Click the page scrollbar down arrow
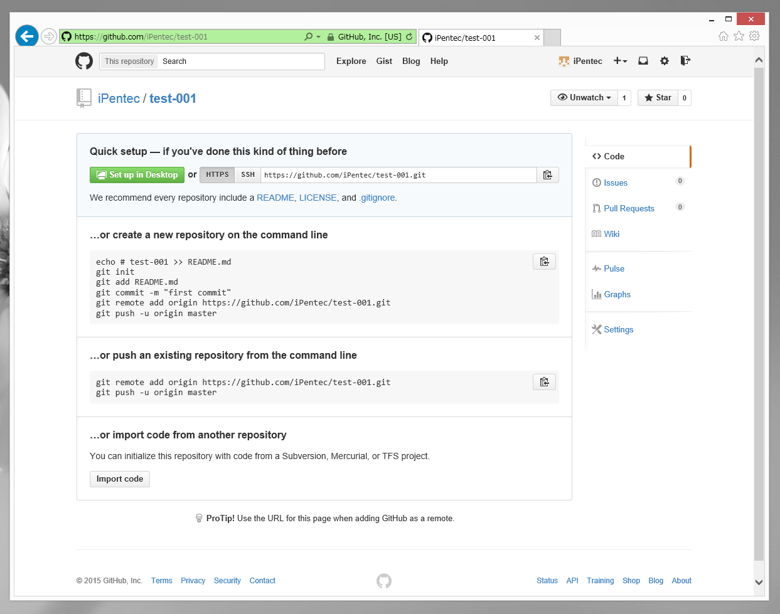The width and height of the screenshot is (780, 614). point(759,582)
